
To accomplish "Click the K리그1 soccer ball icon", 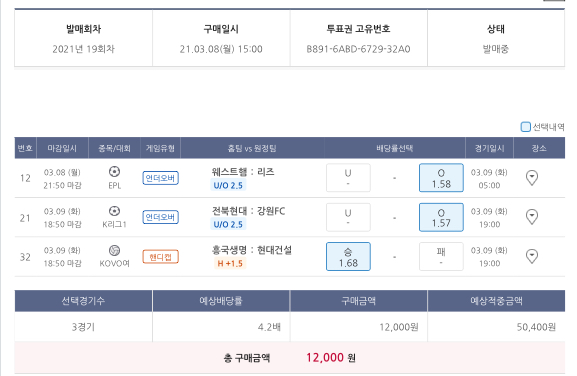I will coord(114,211).
